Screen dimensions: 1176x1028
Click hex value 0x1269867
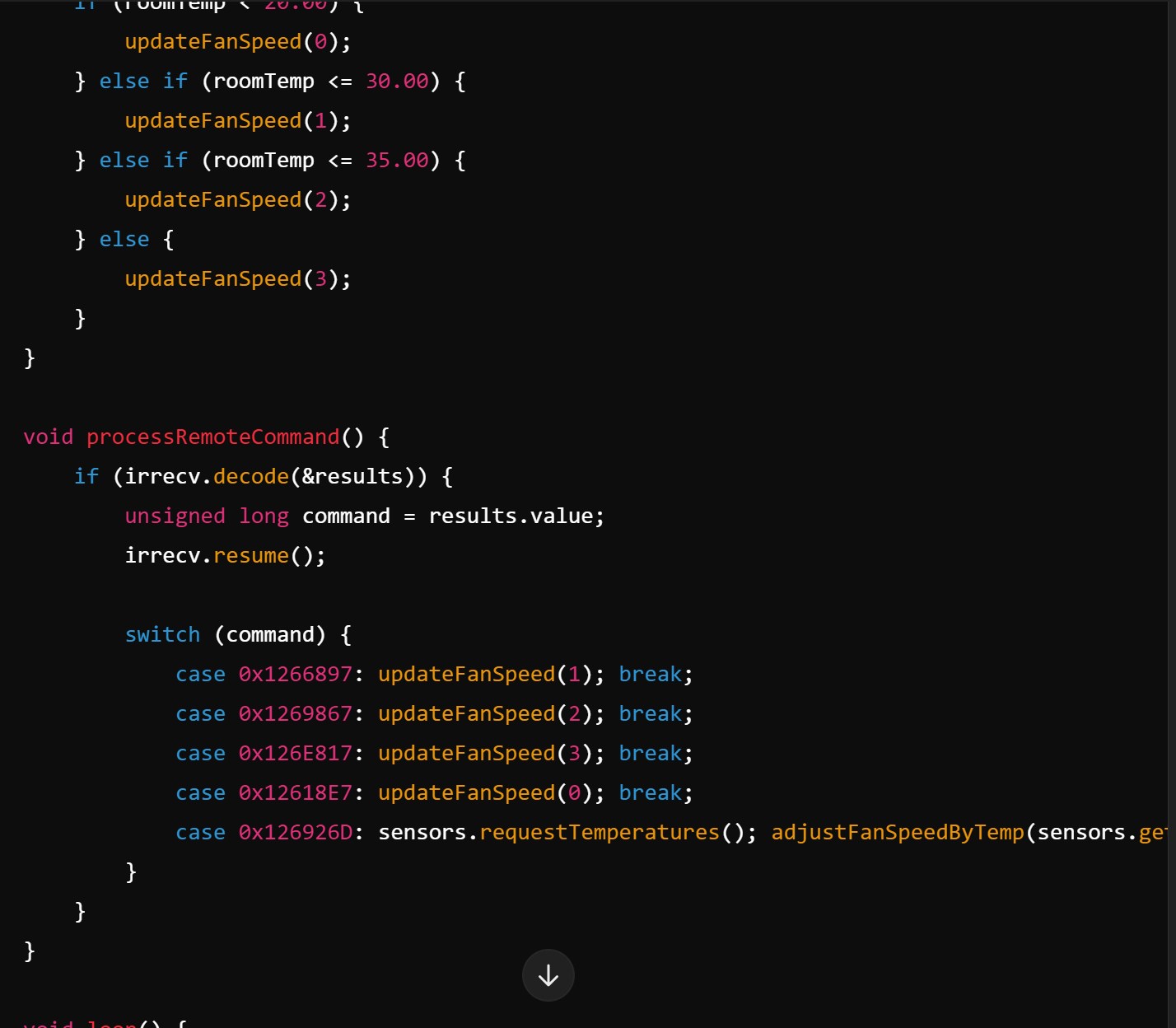pos(296,713)
